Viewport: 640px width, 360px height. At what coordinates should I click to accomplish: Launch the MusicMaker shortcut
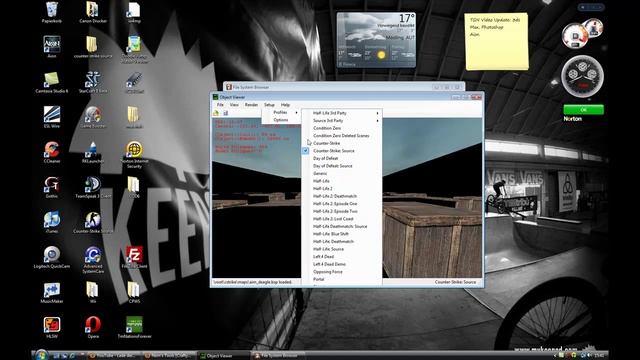click(x=52, y=293)
